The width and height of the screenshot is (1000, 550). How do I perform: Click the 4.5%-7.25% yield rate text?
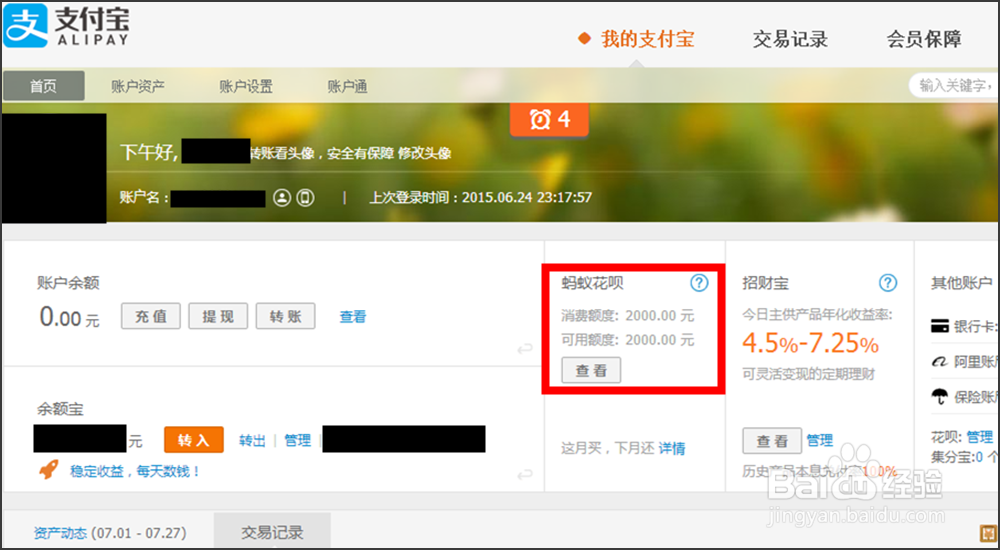(x=811, y=345)
